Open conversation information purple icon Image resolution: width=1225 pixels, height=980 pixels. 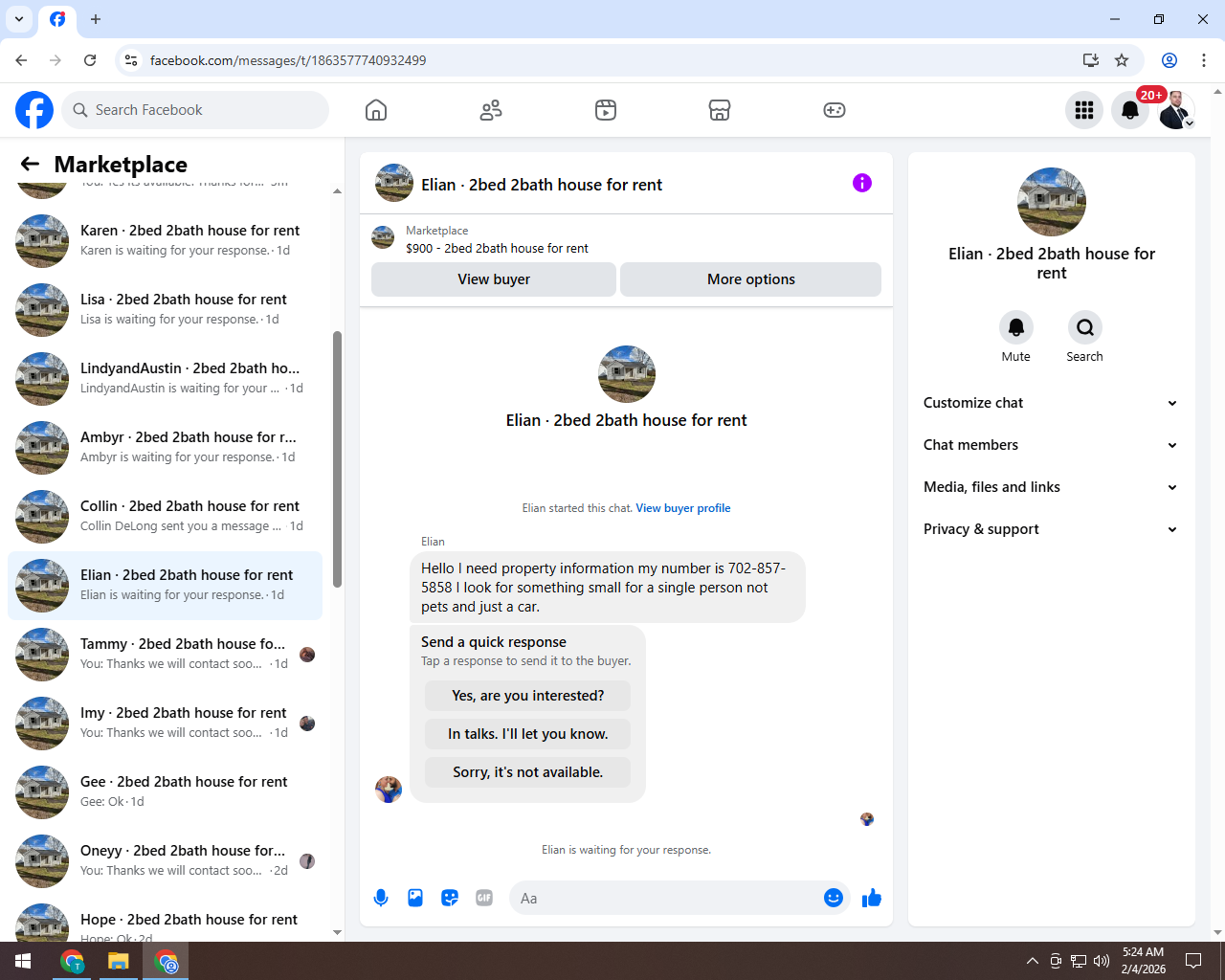coord(862,183)
